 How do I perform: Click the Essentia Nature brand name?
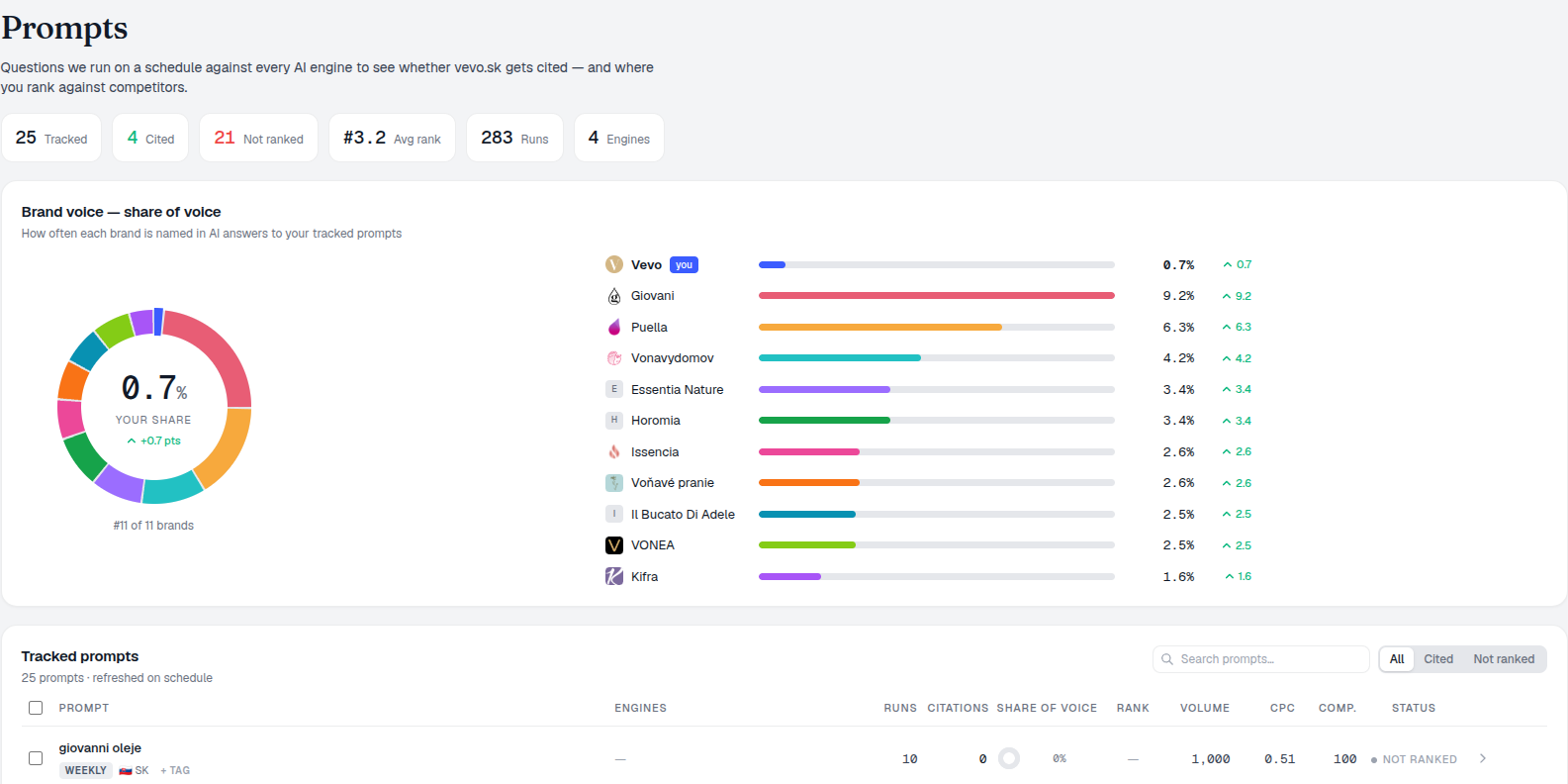click(678, 390)
